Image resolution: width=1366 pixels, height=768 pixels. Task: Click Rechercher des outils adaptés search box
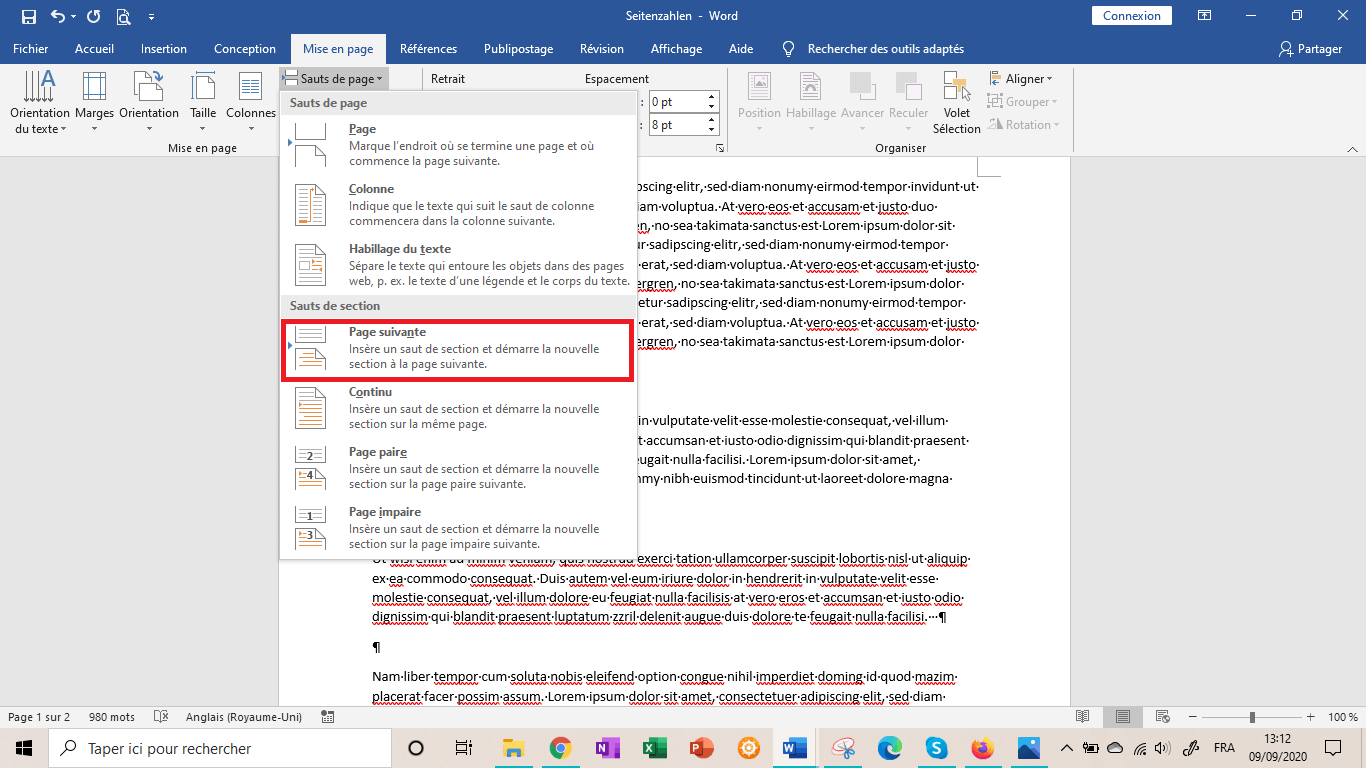pos(873,48)
